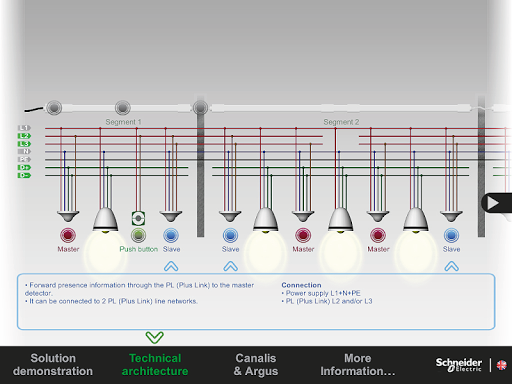
Task: Toggle the green D- line label
Action: [24, 175]
